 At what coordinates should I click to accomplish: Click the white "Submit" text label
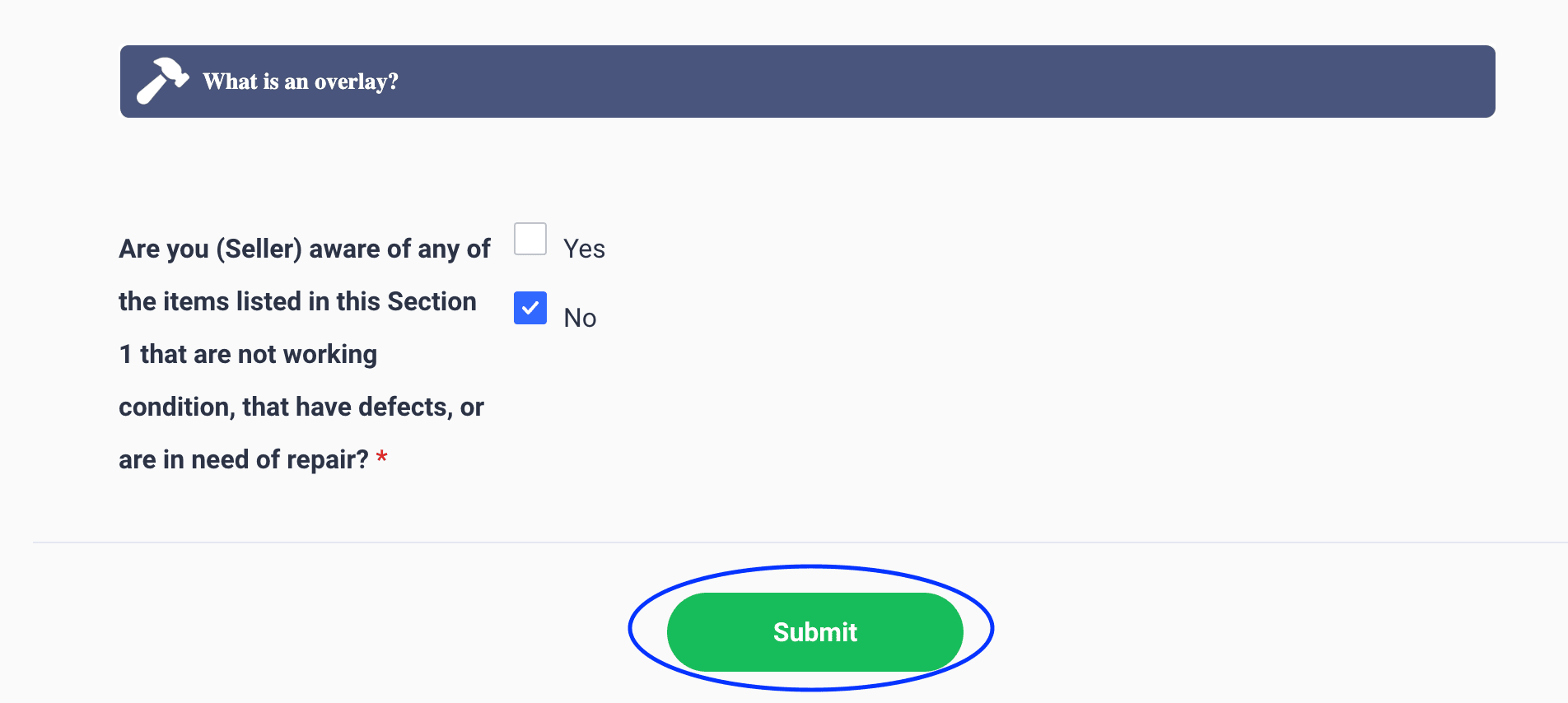(x=814, y=632)
